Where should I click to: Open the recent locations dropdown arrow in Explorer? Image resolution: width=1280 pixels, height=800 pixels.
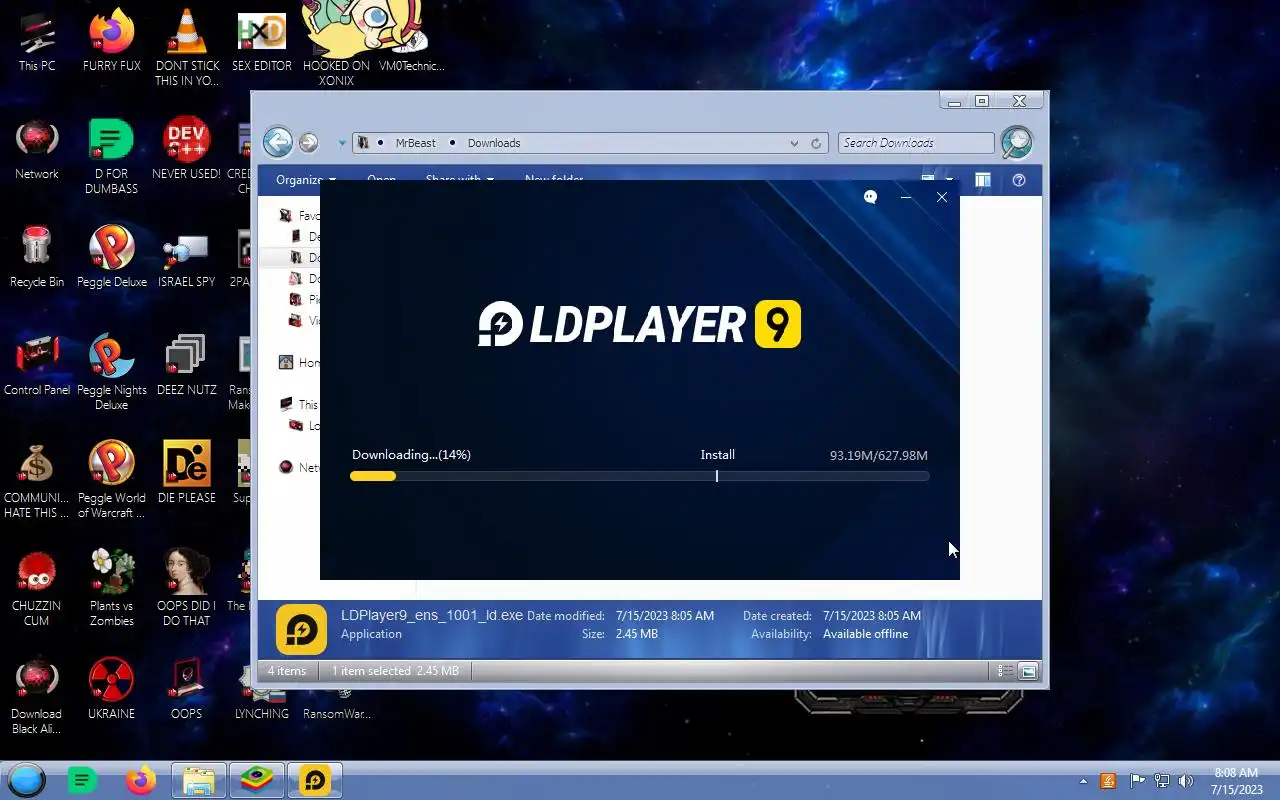click(341, 143)
